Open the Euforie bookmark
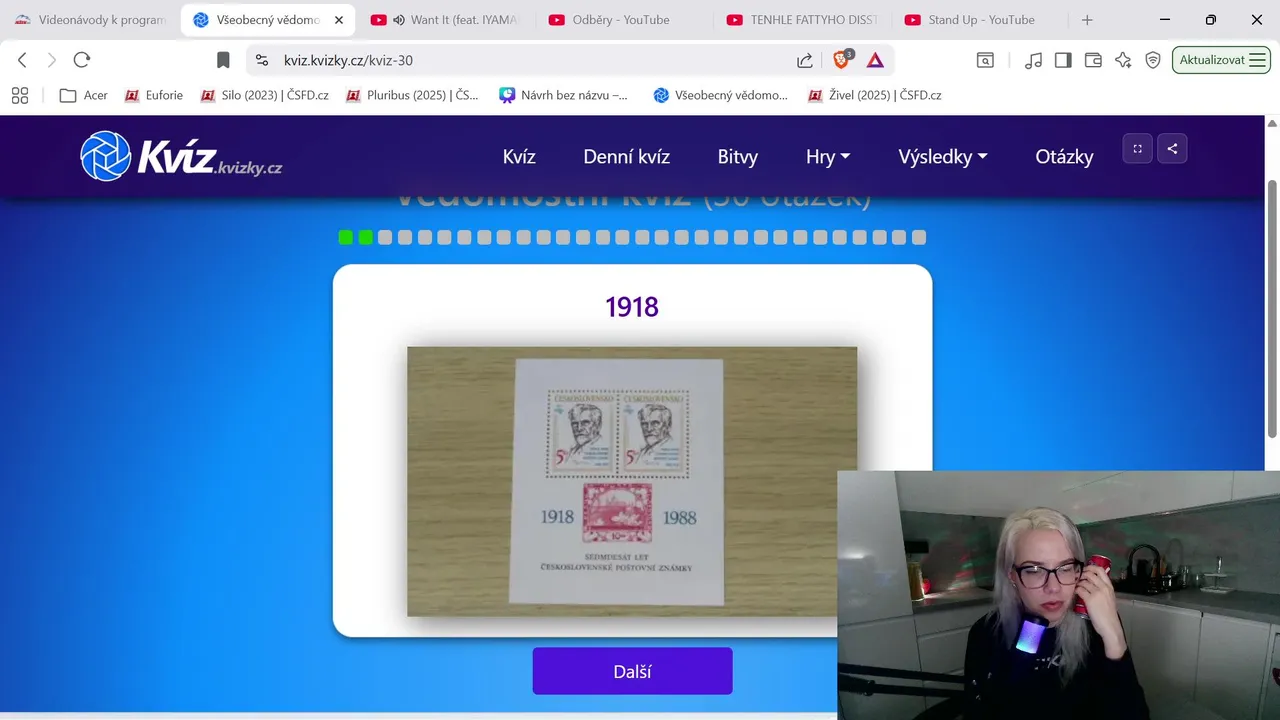The width and height of the screenshot is (1280, 720). tap(154, 95)
